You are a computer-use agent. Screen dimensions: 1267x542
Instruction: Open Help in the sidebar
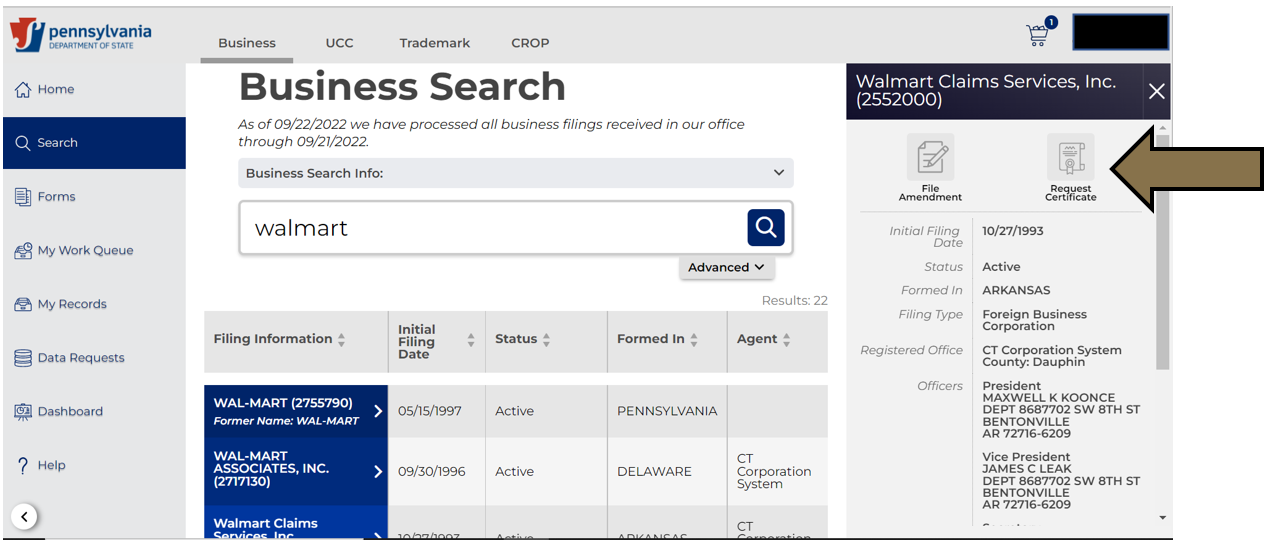[x=93, y=465]
